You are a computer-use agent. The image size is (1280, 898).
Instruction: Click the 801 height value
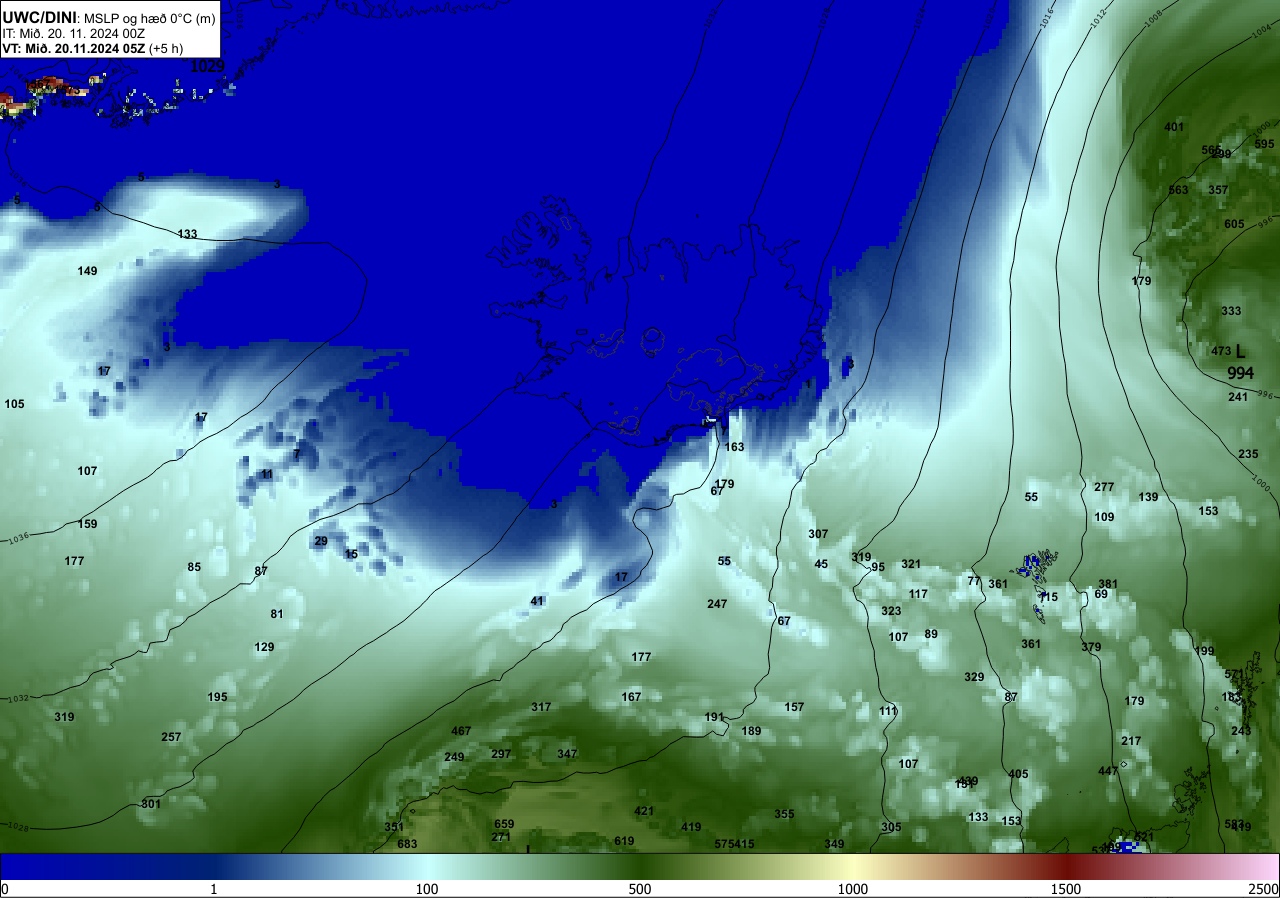pyautogui.click(x=151, y=804)
